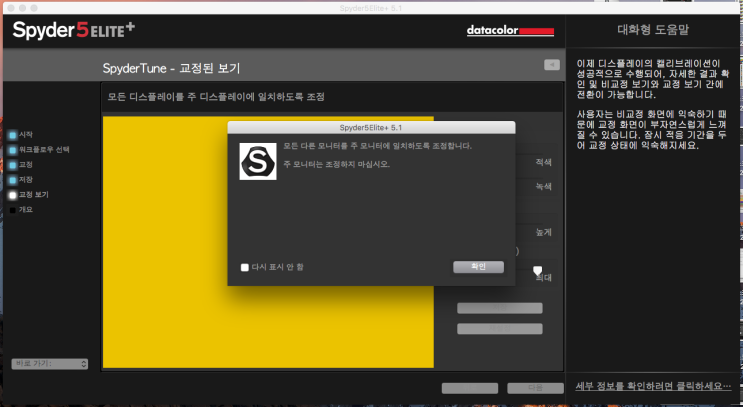The height and width of the screenshot is (407, 743).
Task: Click the yellow color preview area
Action: click(268, 242)
